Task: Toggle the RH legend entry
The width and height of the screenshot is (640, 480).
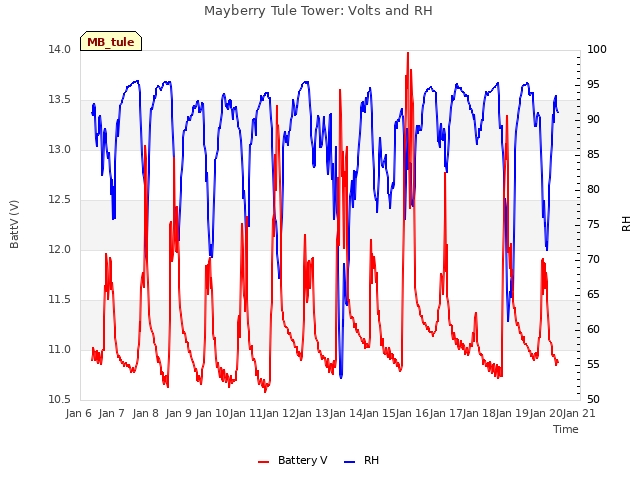Action: 362,460
